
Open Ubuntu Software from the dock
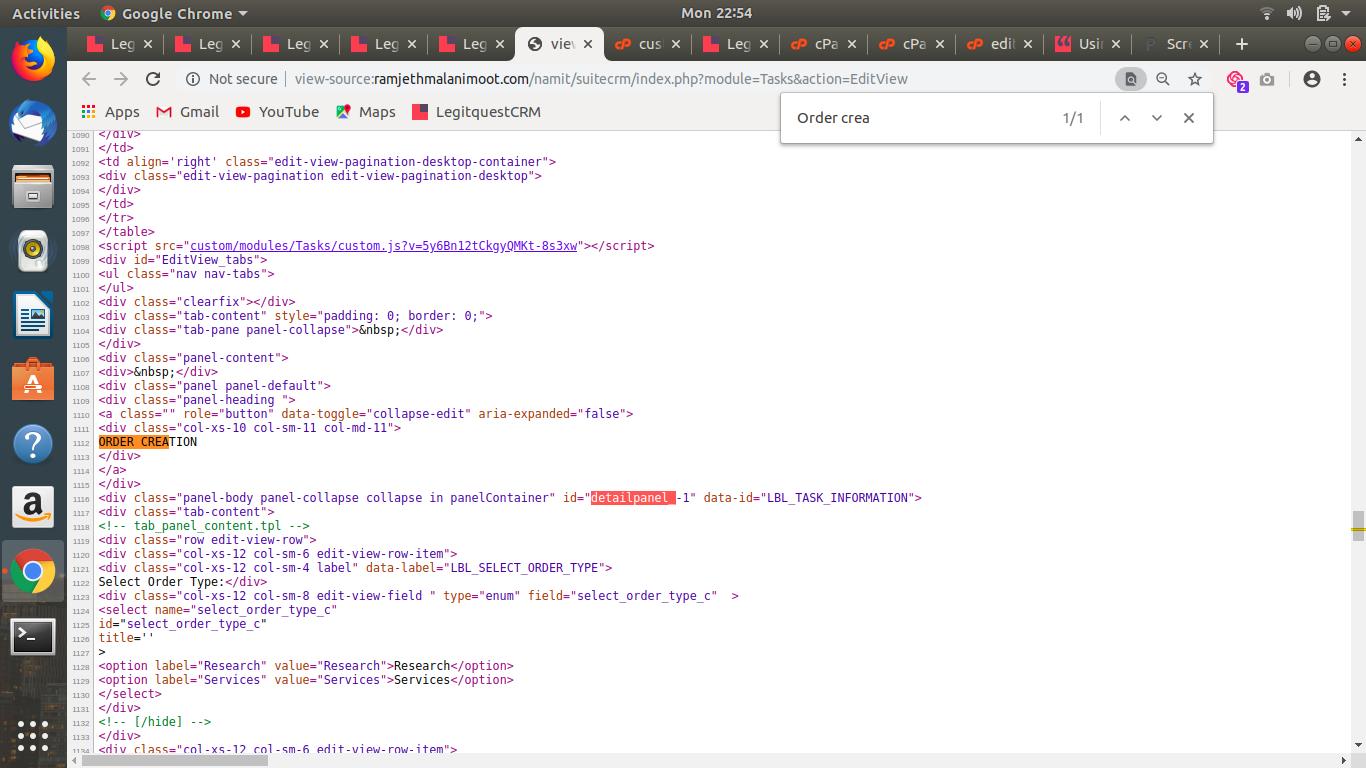click(x=33, y=379)
